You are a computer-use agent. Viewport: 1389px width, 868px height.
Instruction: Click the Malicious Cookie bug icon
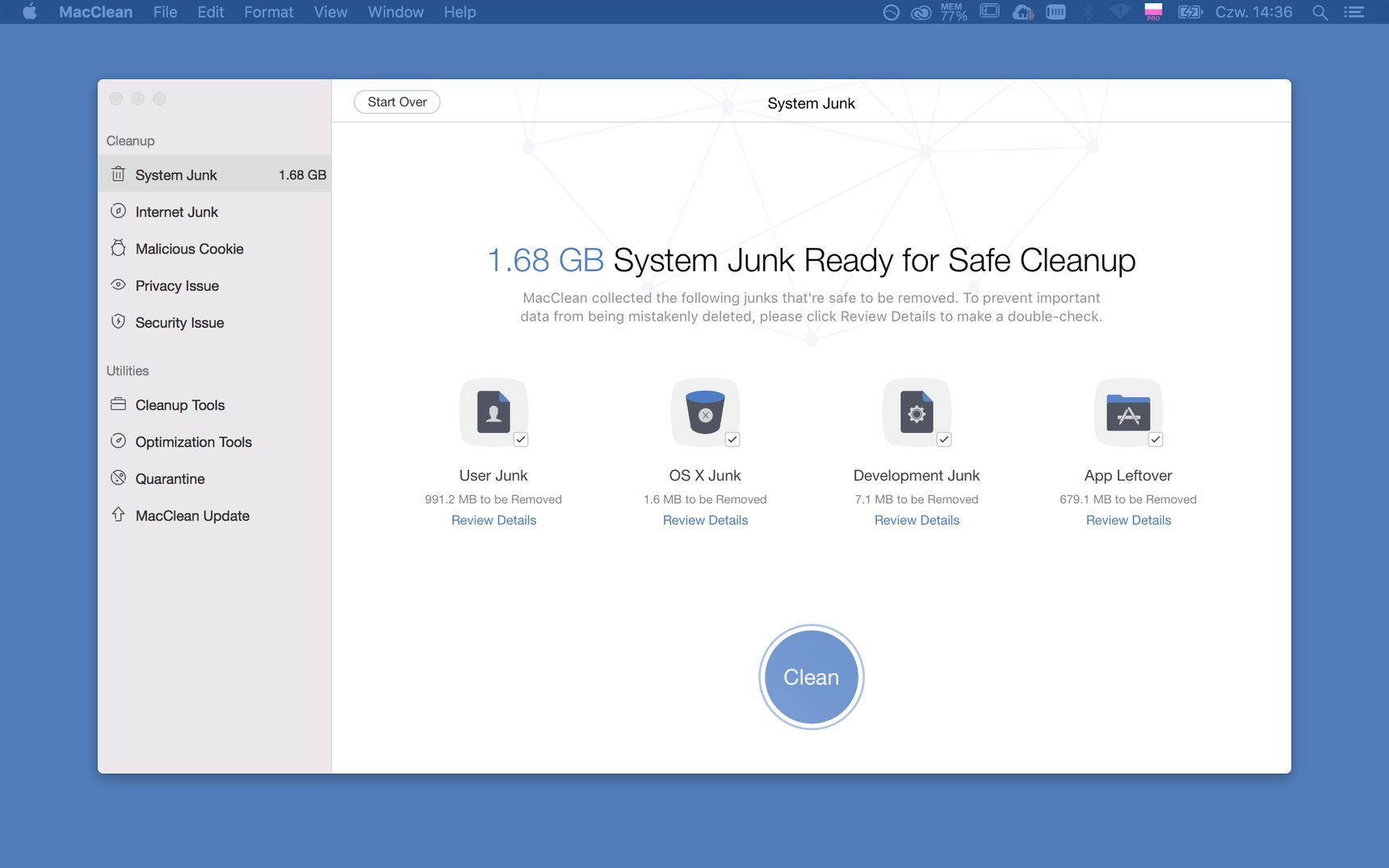(x=118, y=248)
